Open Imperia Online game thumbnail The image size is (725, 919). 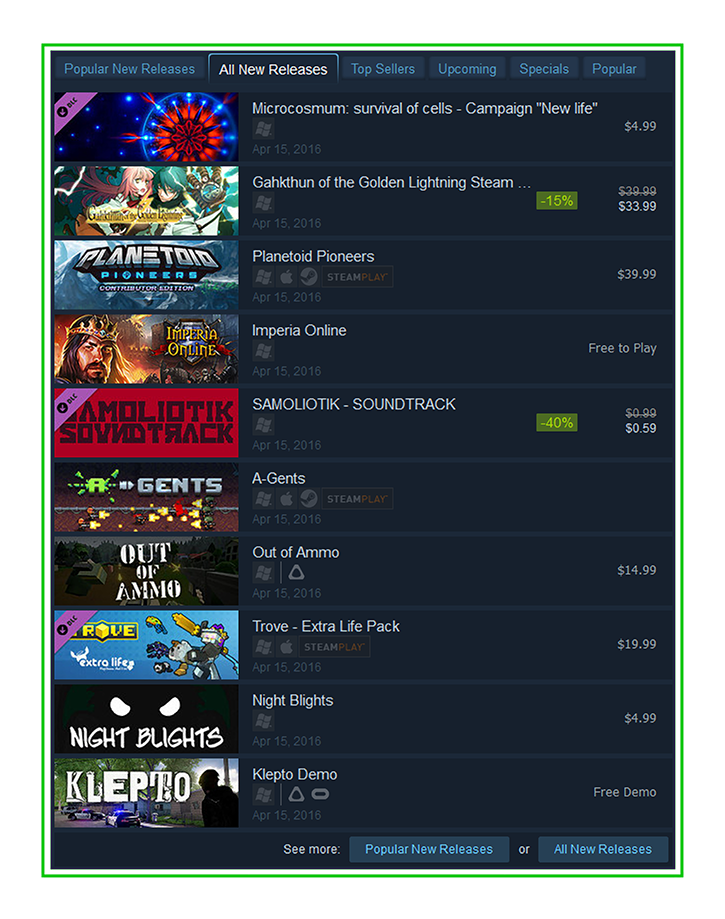pyautogui.click(x=147, y=349)
